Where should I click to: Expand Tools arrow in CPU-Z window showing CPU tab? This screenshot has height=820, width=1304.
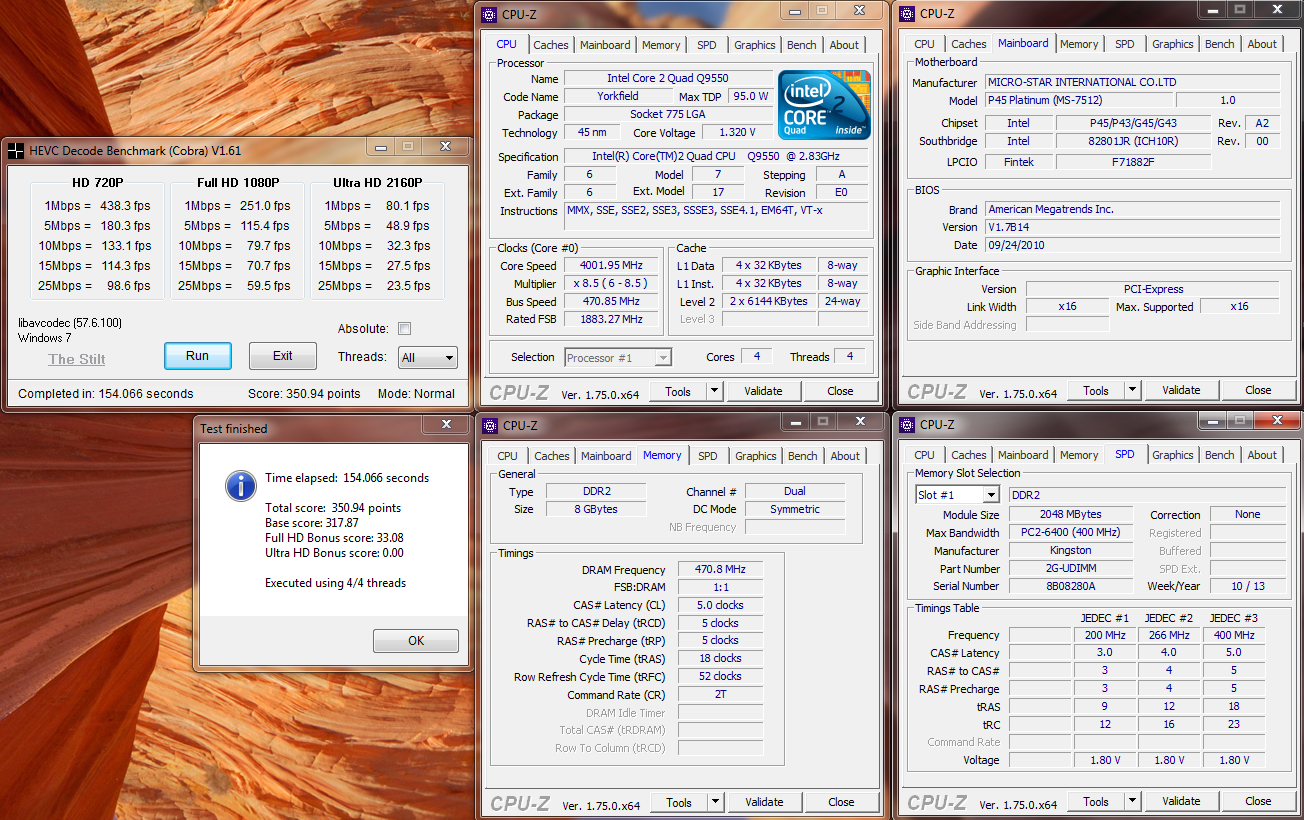(x=714, y=391)
